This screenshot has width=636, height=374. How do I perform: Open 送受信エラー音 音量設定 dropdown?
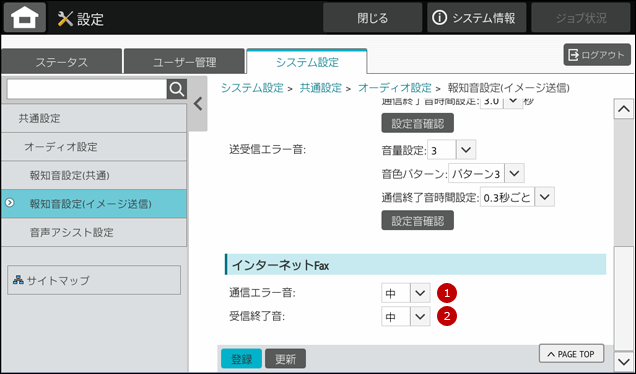coord(451,150)
